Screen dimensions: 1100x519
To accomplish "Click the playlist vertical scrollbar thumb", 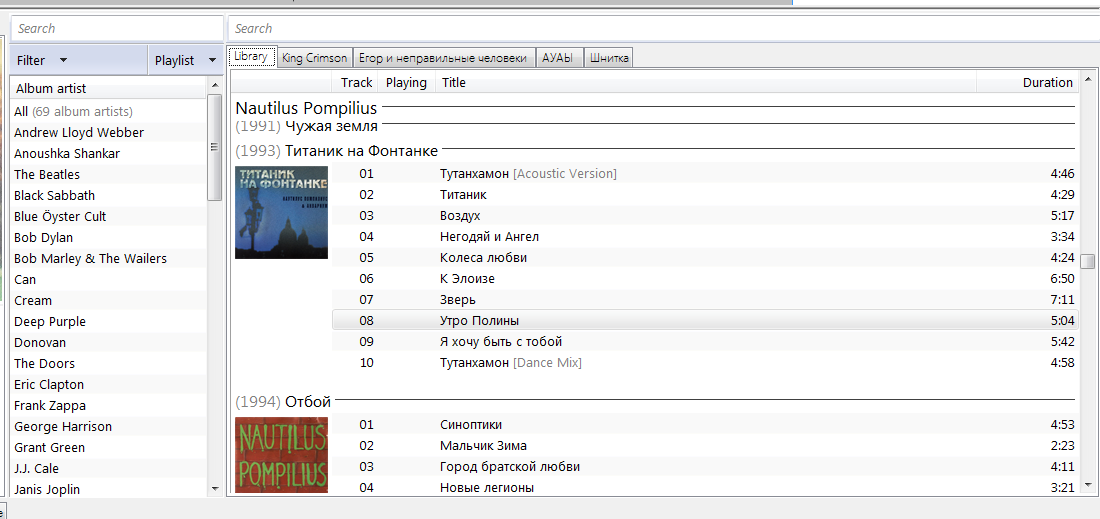I will [x=1088, y=262].
